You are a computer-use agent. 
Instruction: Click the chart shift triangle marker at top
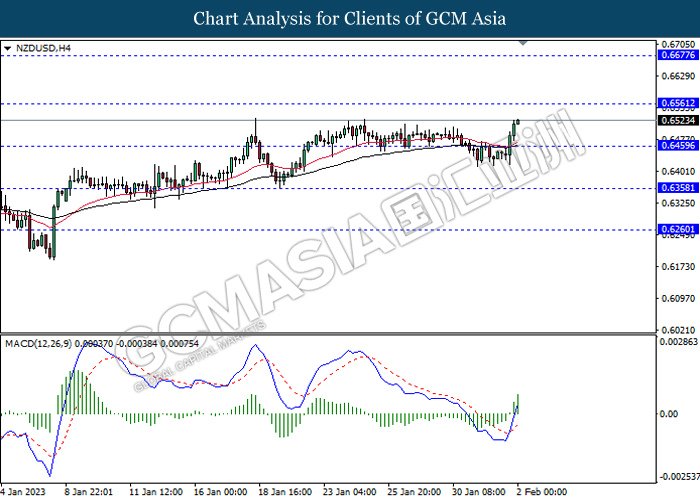(x=523, y=43)
